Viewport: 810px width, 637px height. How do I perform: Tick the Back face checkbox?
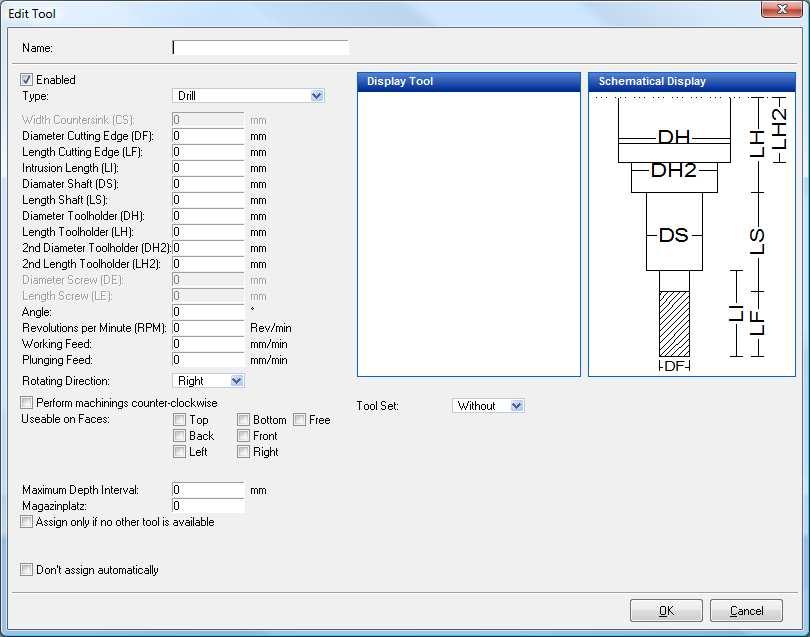coord(179,436)
